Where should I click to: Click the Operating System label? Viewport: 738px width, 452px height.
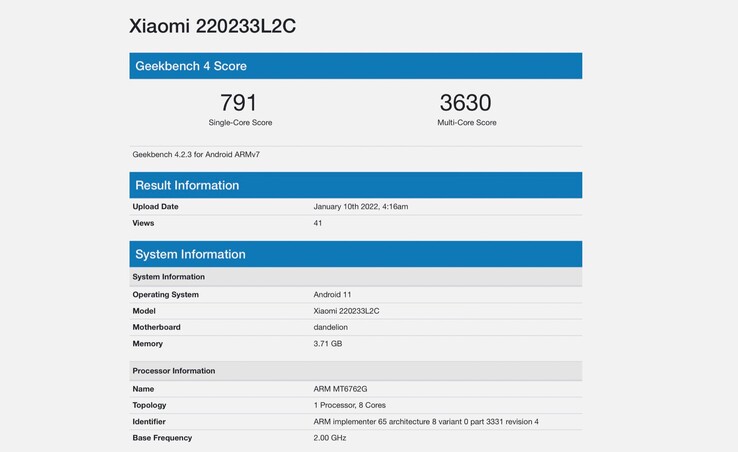point(166,295)
